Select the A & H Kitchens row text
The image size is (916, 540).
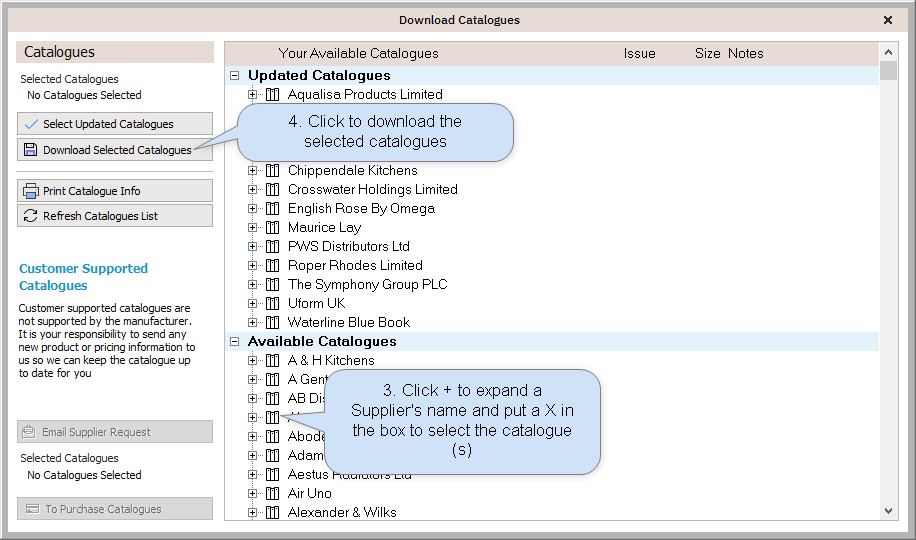pos(331,361)
